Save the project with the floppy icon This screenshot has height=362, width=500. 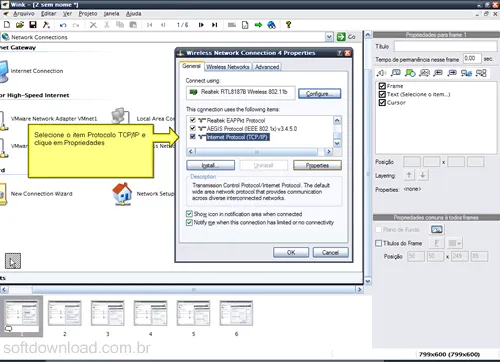tap(33, 25)
